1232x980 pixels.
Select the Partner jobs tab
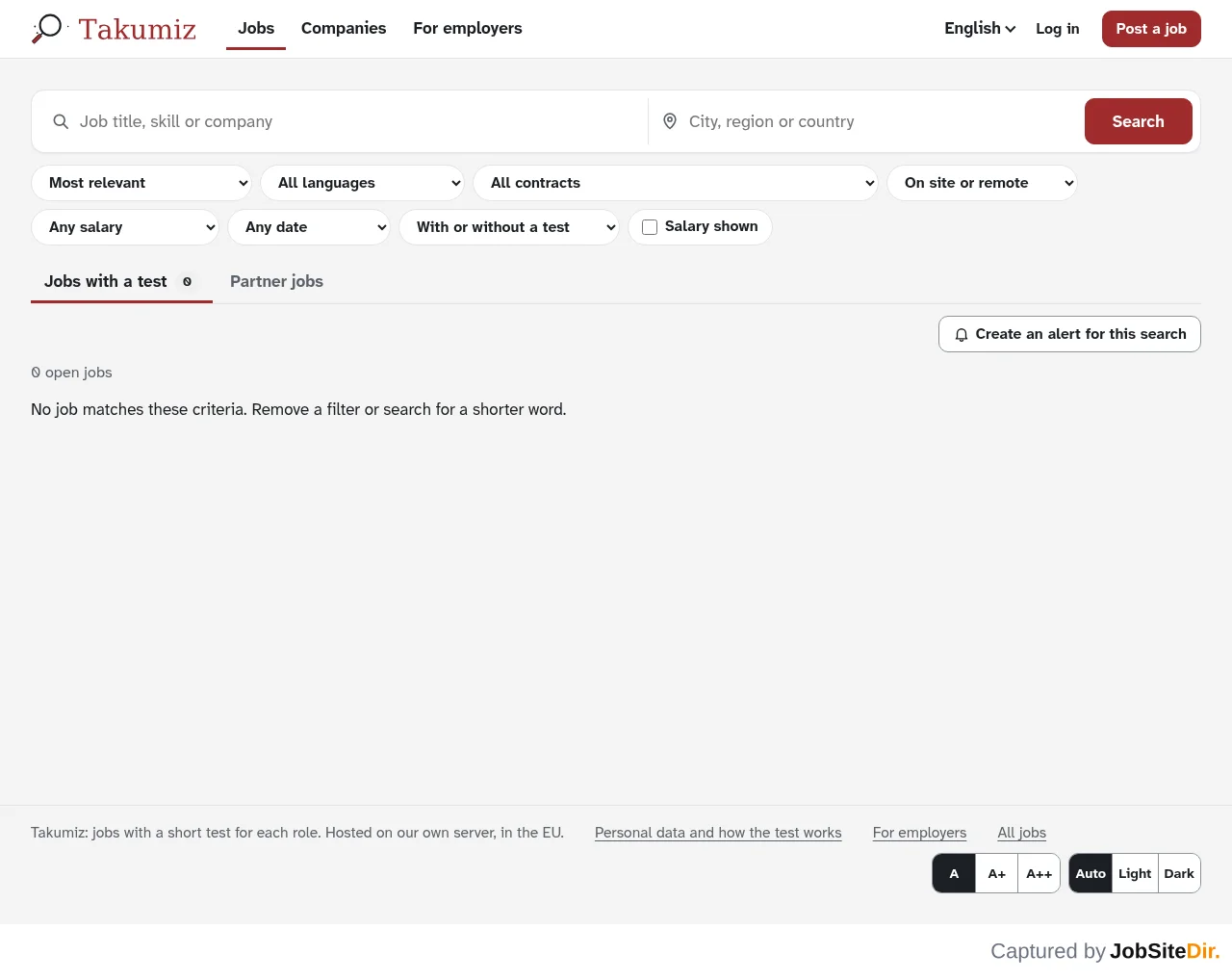tap(276, 281)
